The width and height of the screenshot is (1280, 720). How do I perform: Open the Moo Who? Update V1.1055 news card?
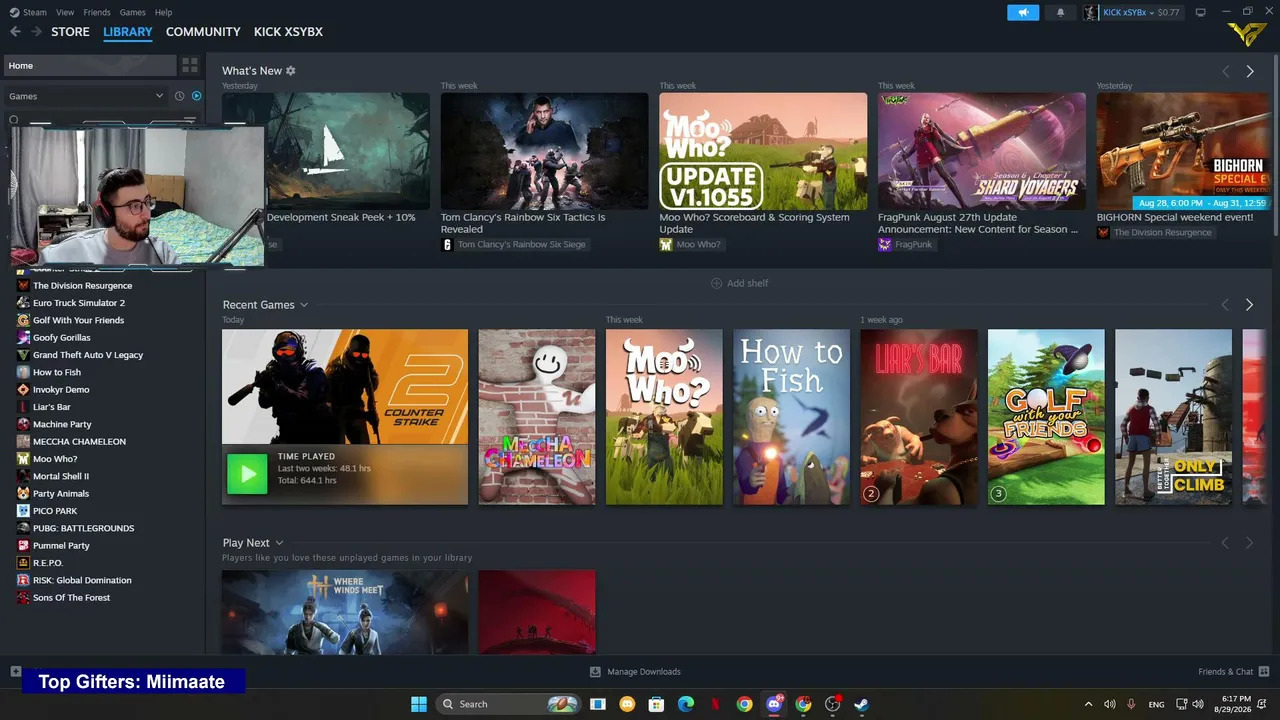(x=763, y=152)
